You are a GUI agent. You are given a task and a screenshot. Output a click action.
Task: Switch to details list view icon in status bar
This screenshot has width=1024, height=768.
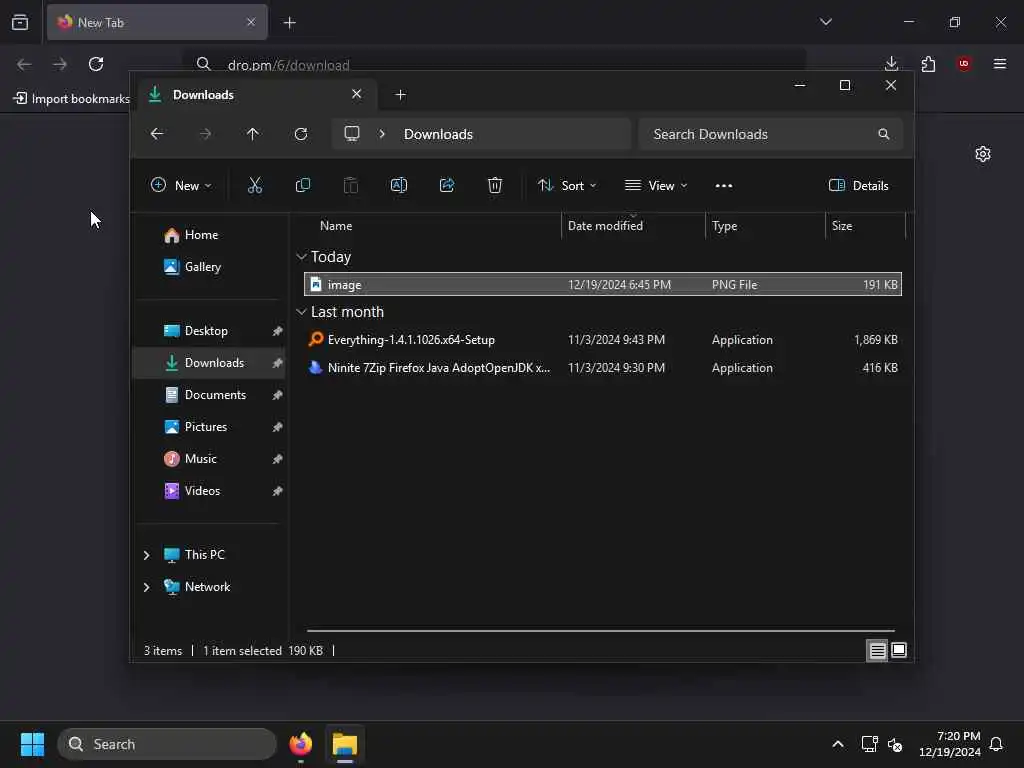877,650
